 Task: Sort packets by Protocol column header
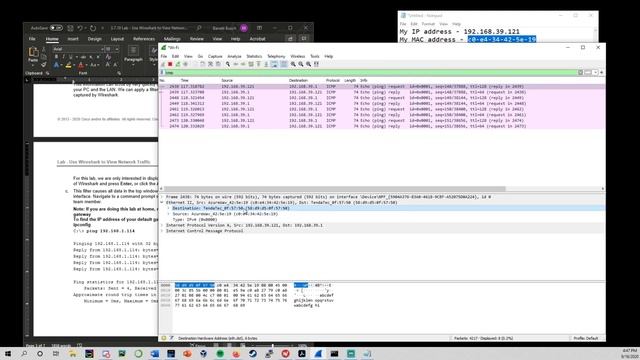tap(333, 80)
